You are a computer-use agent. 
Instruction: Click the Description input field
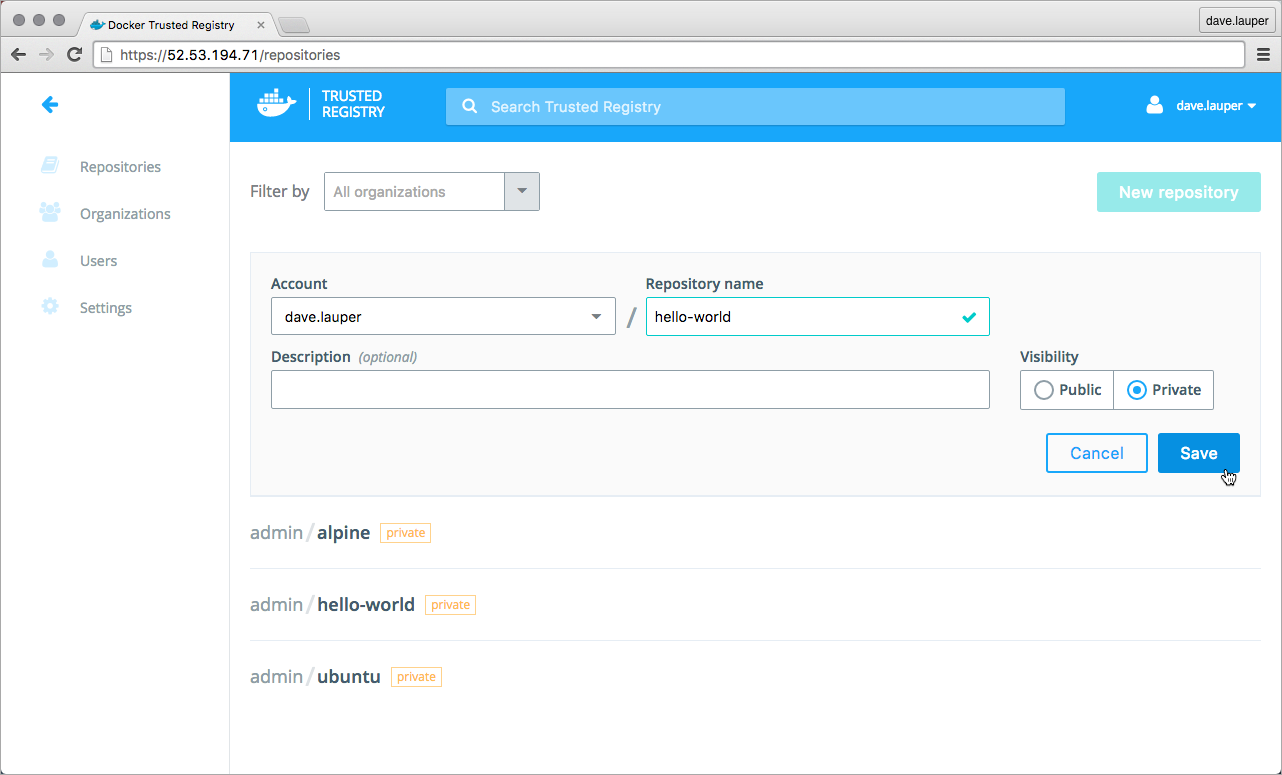point(630,390)
